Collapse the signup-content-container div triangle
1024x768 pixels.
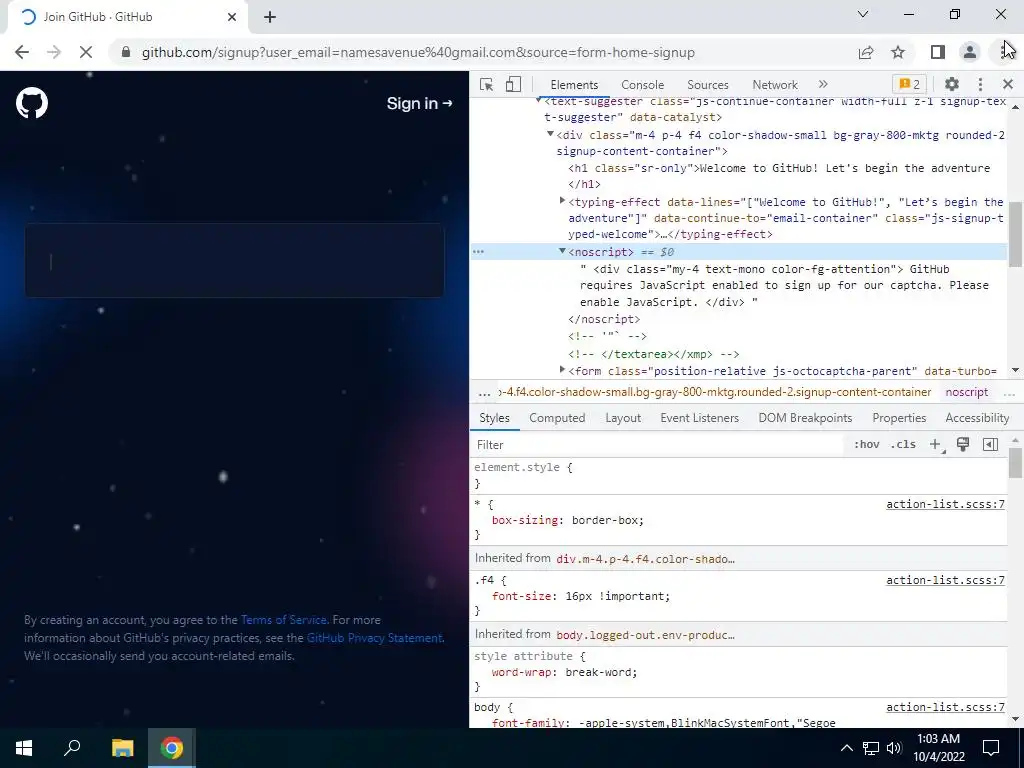click(551, 135)
